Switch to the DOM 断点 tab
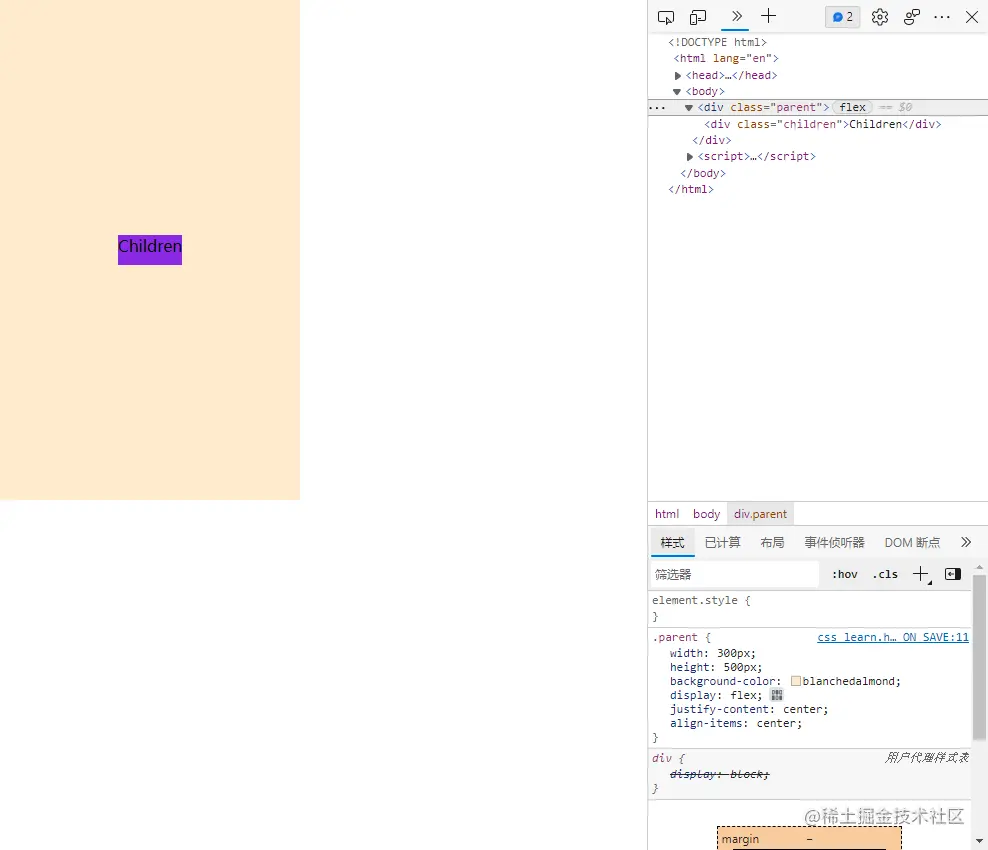Viewport: 988px width, 850px height. point(912,543)
